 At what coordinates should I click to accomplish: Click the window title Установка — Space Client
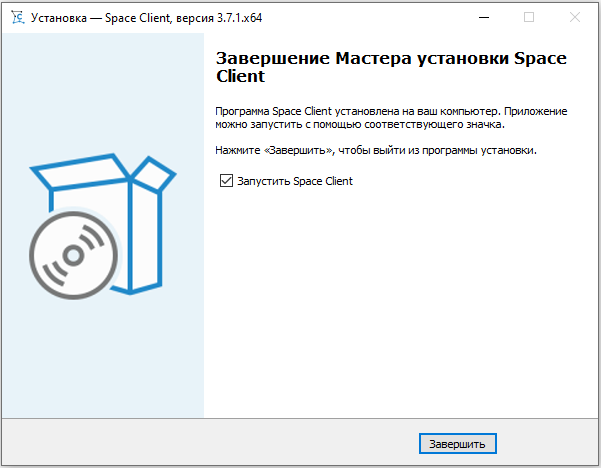100,18
